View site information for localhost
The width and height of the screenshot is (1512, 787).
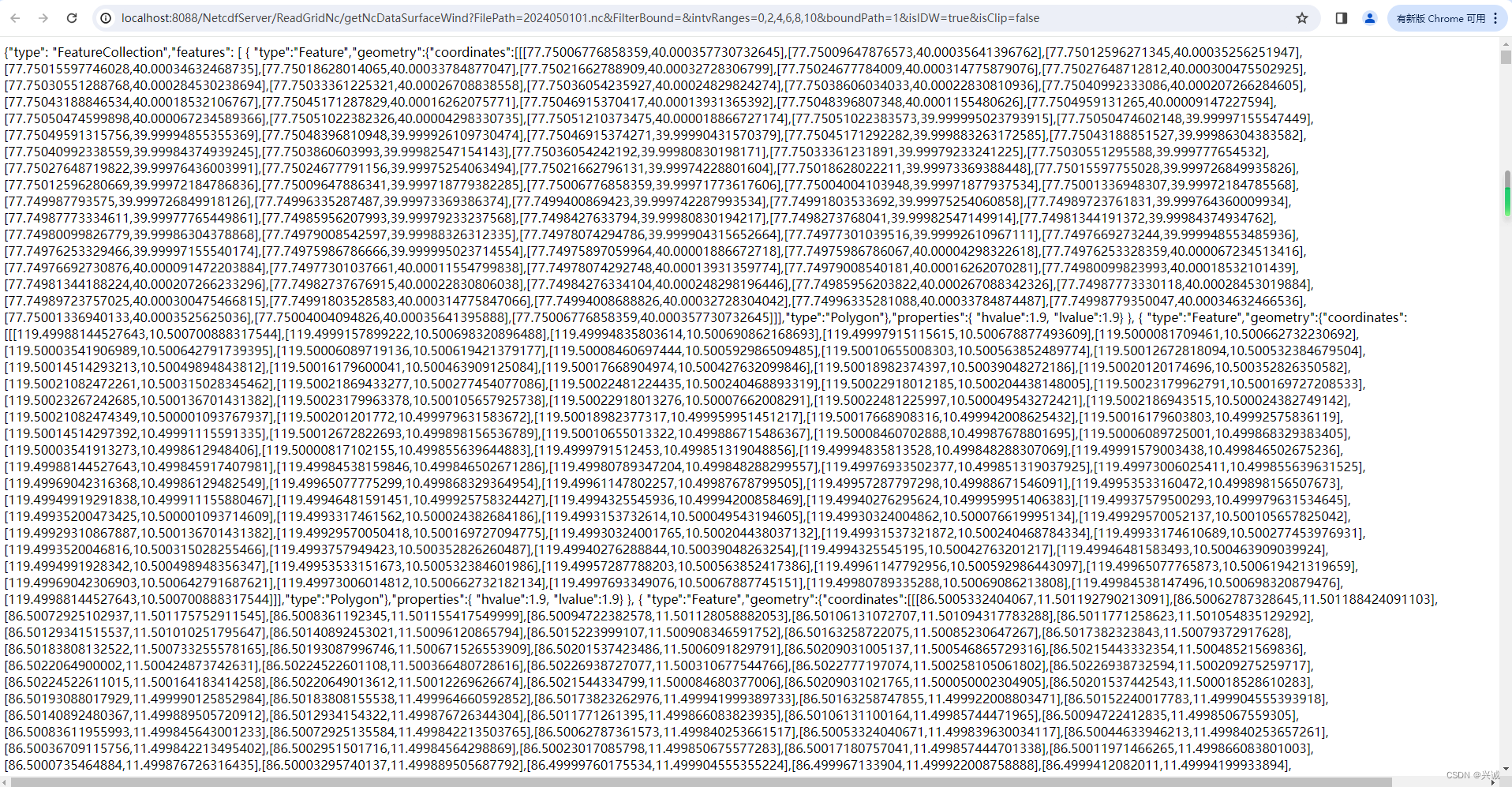pyautogui.click(x=106, y=18)
